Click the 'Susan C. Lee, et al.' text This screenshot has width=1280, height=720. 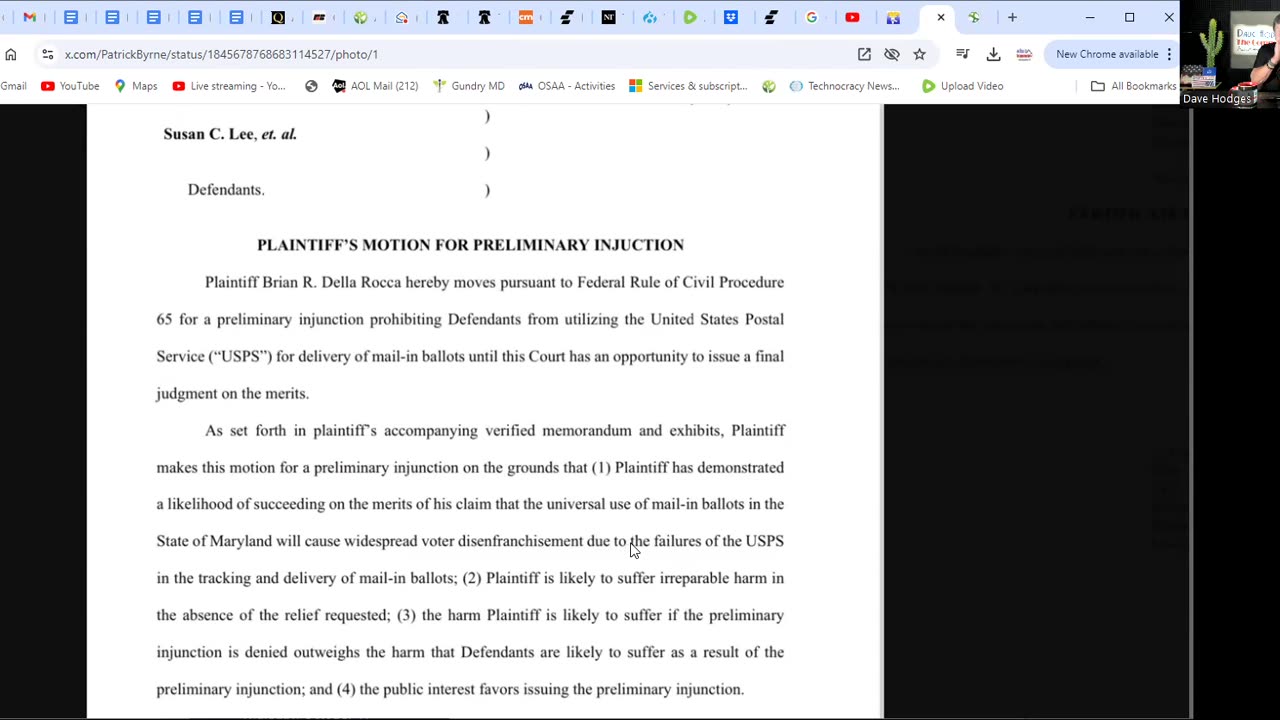pyautogui.click(x=230, y=134)
